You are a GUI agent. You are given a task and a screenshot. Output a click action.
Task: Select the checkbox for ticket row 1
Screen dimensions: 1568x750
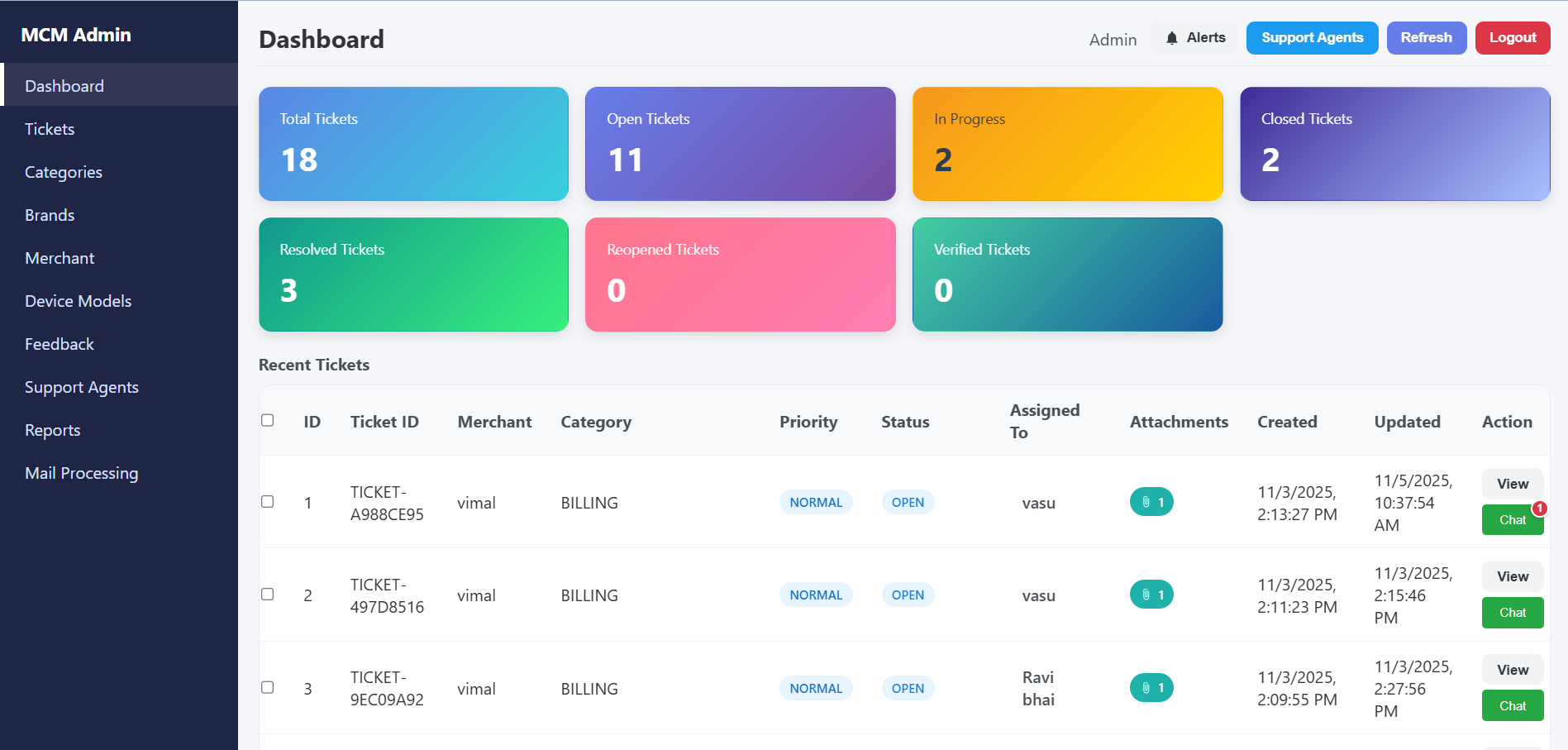(267, 501)
